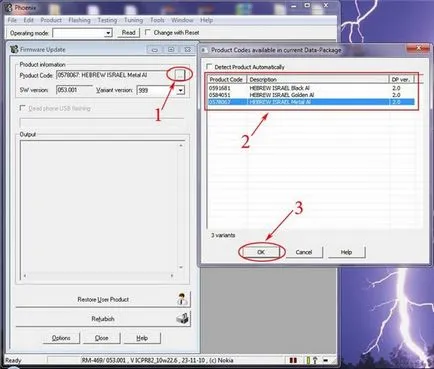The image size is (434, 369).
Task: Open the Product menu
Action: (51, 20)
